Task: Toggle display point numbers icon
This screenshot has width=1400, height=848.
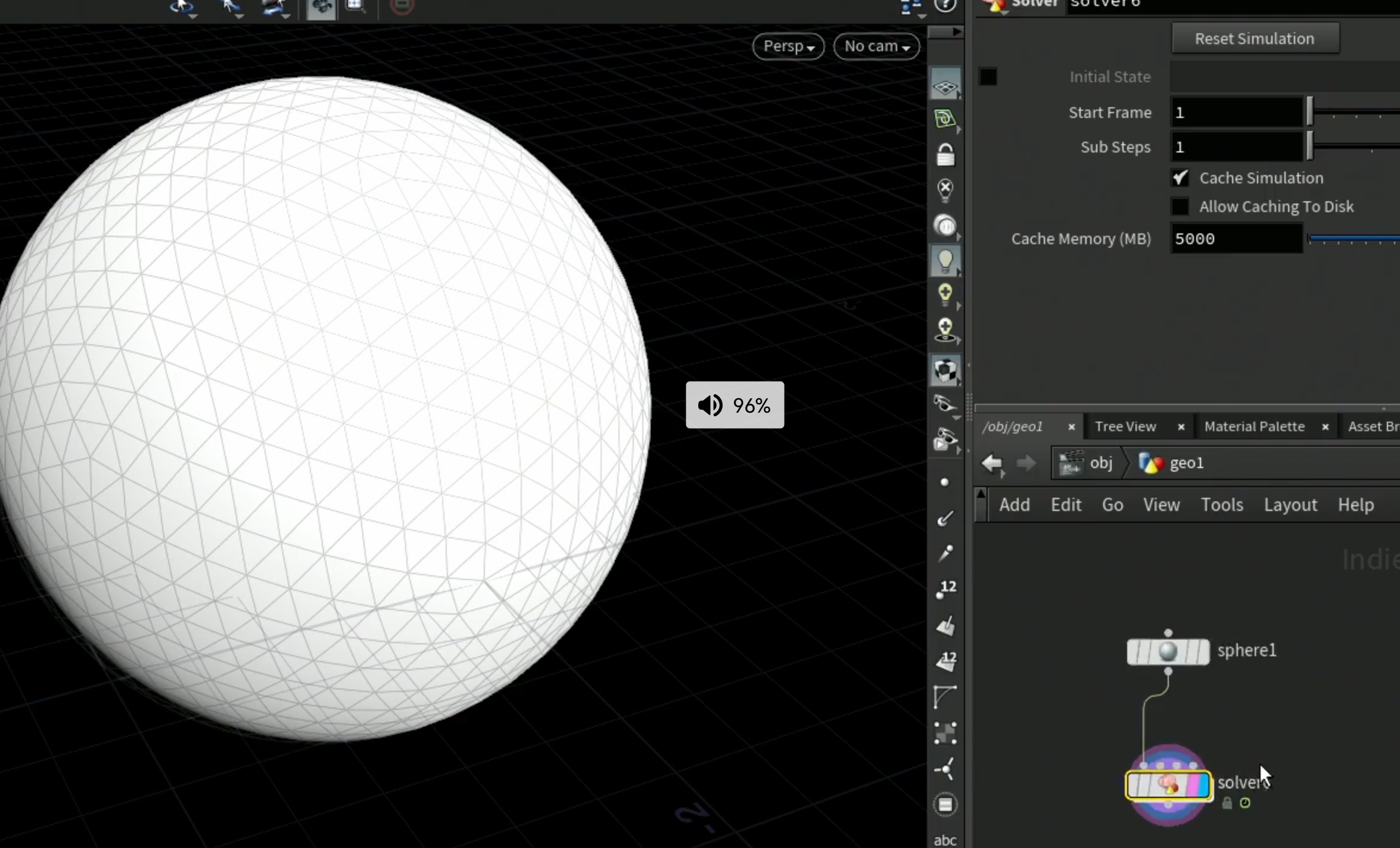Action: click(x=945, y=589)
